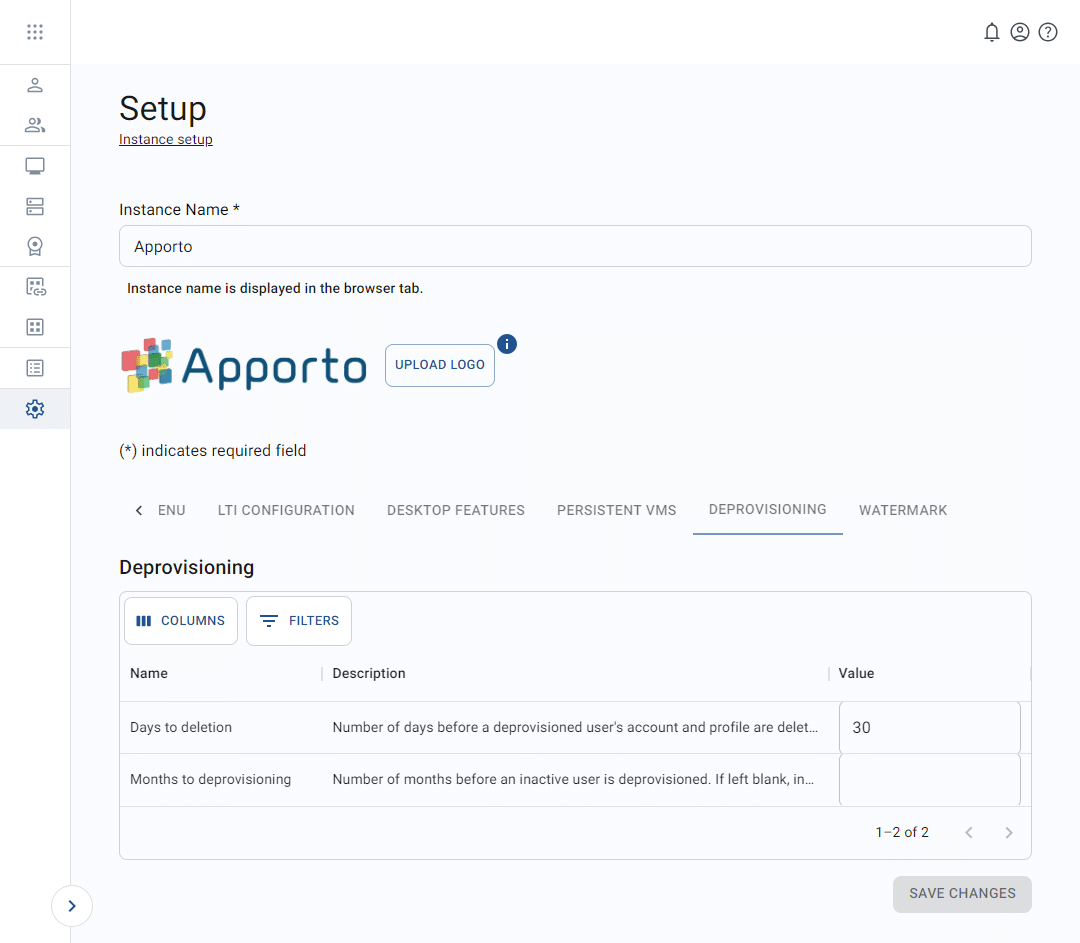Switch to the Watermark tab
1080x943 pixels.
pyautogui.click(x=903, y=510)
